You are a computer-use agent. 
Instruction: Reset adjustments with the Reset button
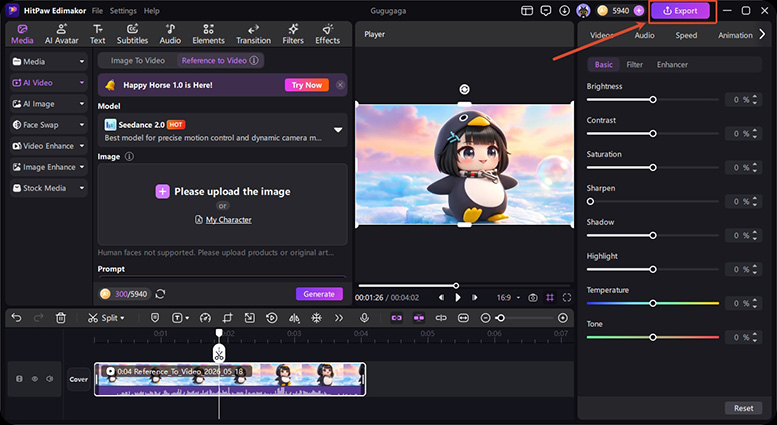click(743, 408)
